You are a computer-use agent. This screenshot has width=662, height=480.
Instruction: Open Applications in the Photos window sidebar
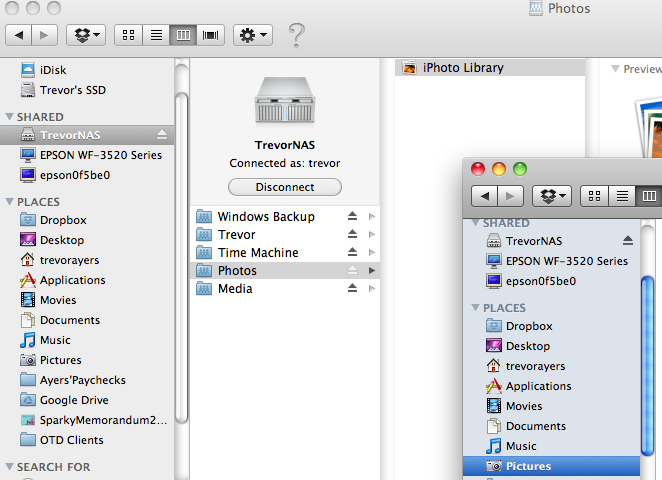87,280
